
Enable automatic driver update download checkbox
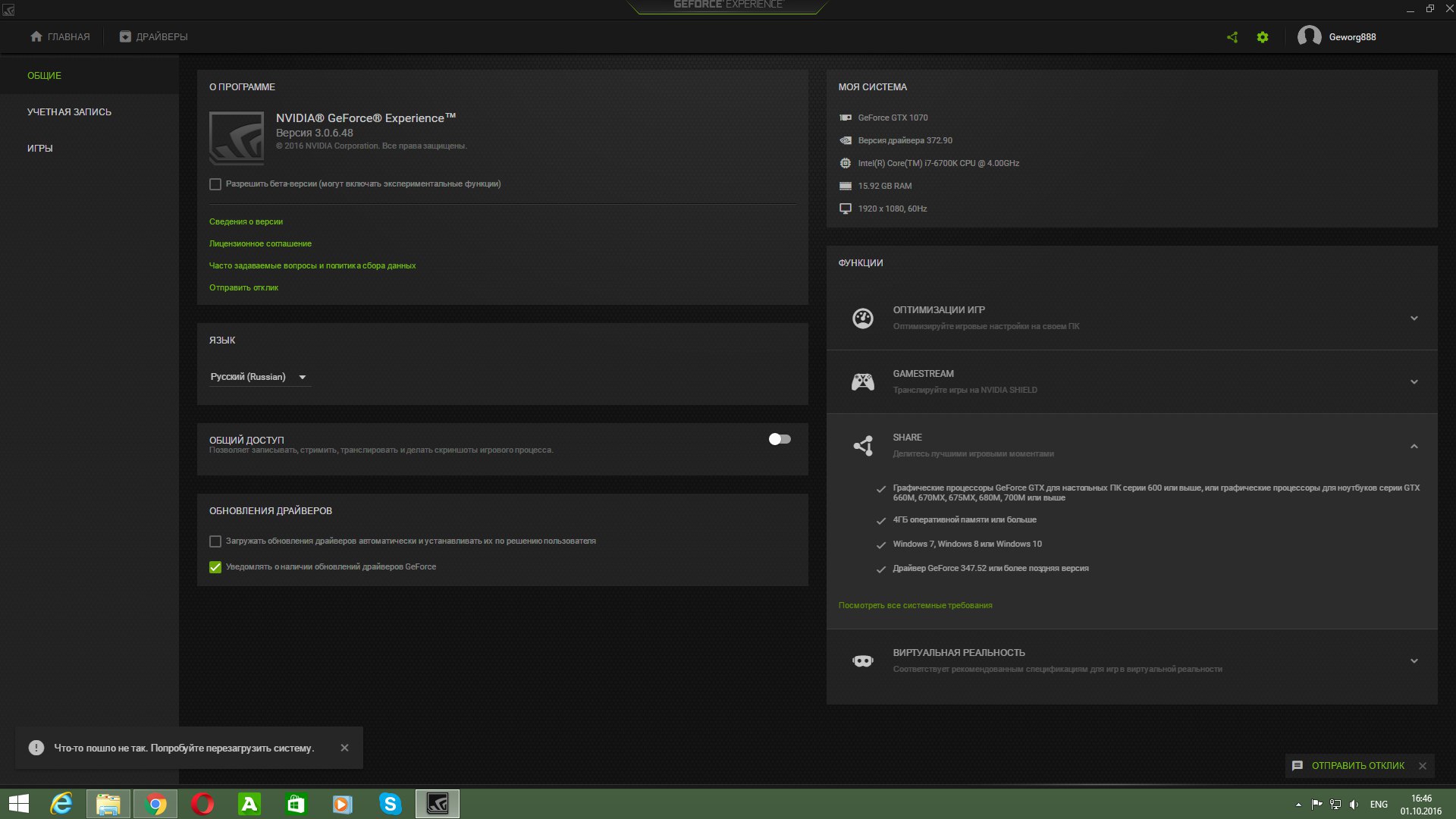(x=215, y=541)
